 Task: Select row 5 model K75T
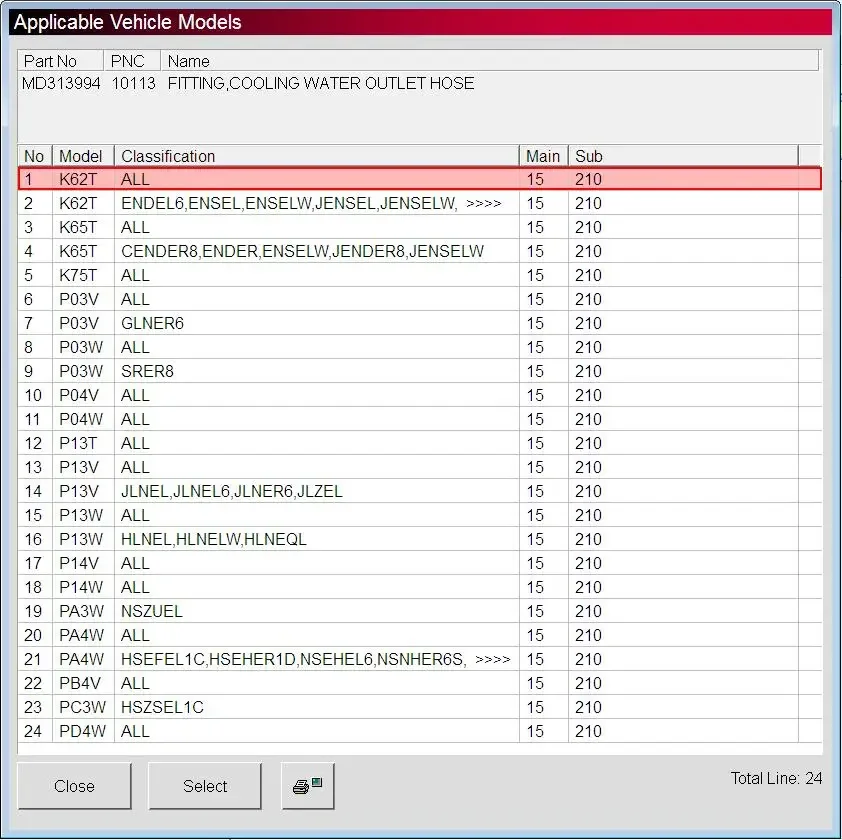pos(78,275)
